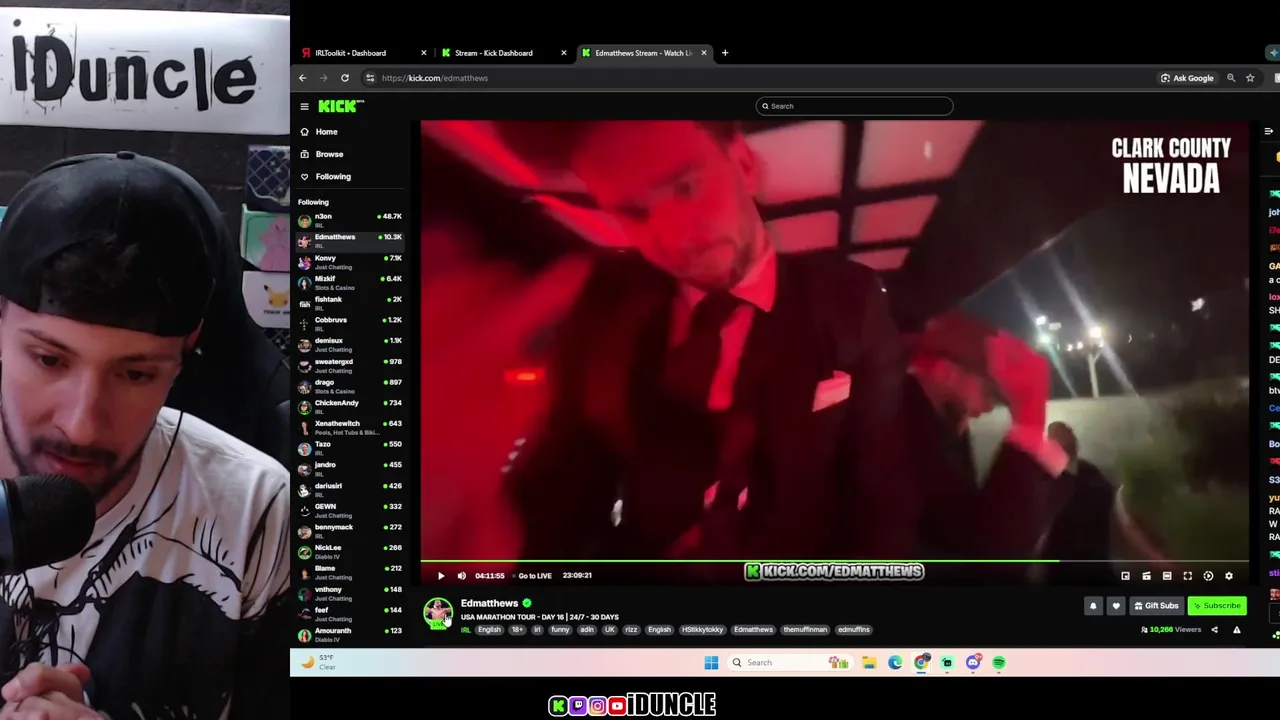Close the Edmatthews Stream tab
Image resolution: width=1280 pixels, height=720 pixels.
click(x=704, y=53)
